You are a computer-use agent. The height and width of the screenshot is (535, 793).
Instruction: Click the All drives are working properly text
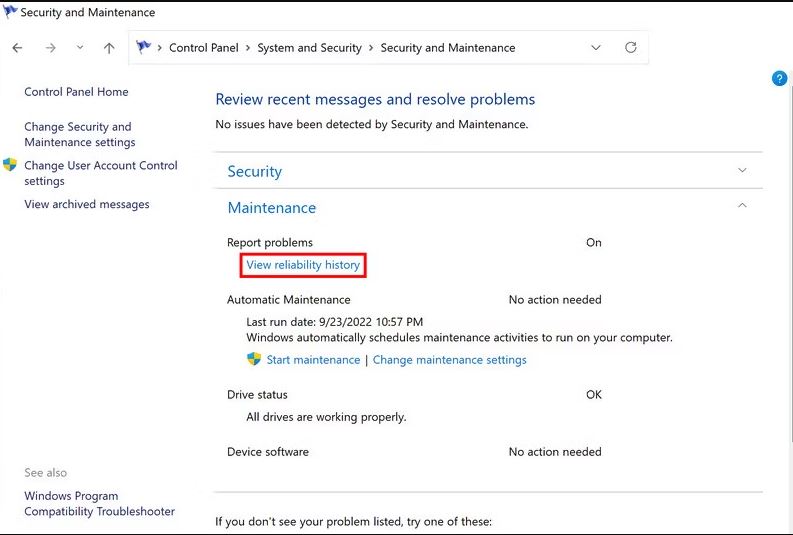tap(326, 417)
